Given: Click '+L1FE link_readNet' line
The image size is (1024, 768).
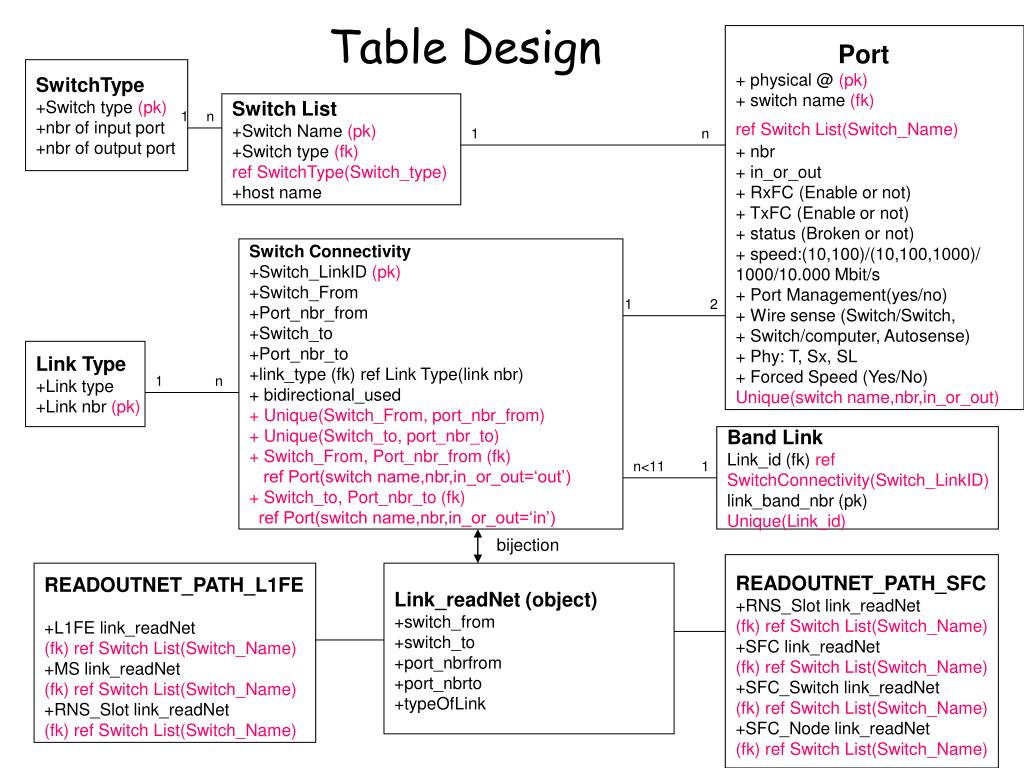Looking at the screenshot, I should pyautogui.click(x=120, y=628).
